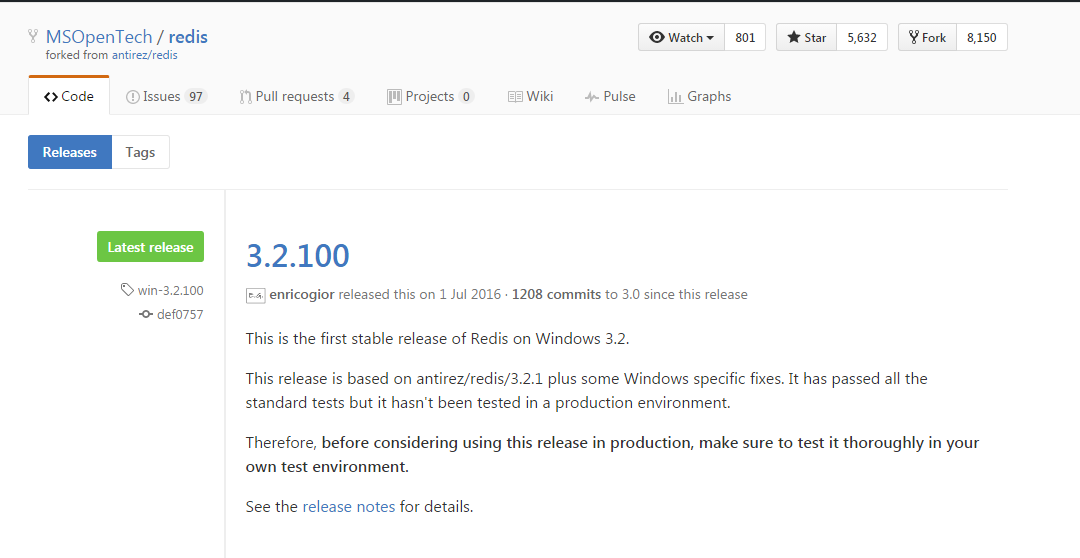Open the release notes link

(x=349, y=506)
